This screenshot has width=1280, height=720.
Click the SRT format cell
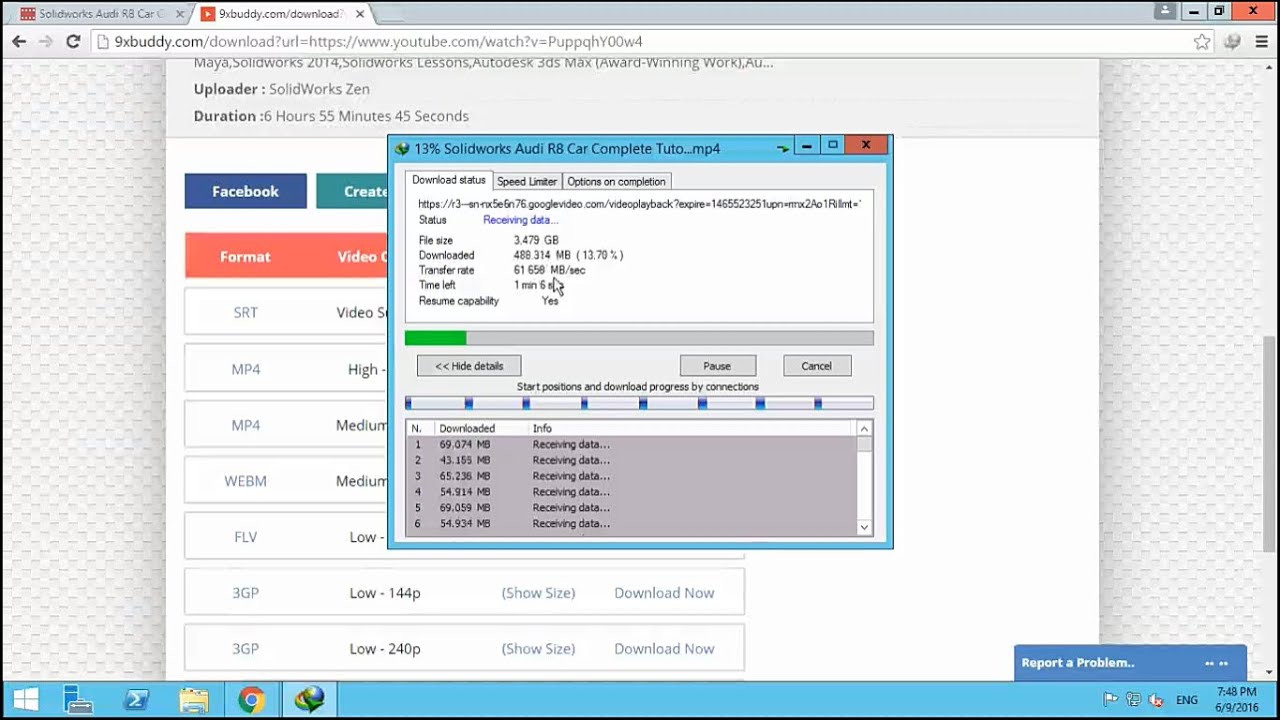pos(245,312)
